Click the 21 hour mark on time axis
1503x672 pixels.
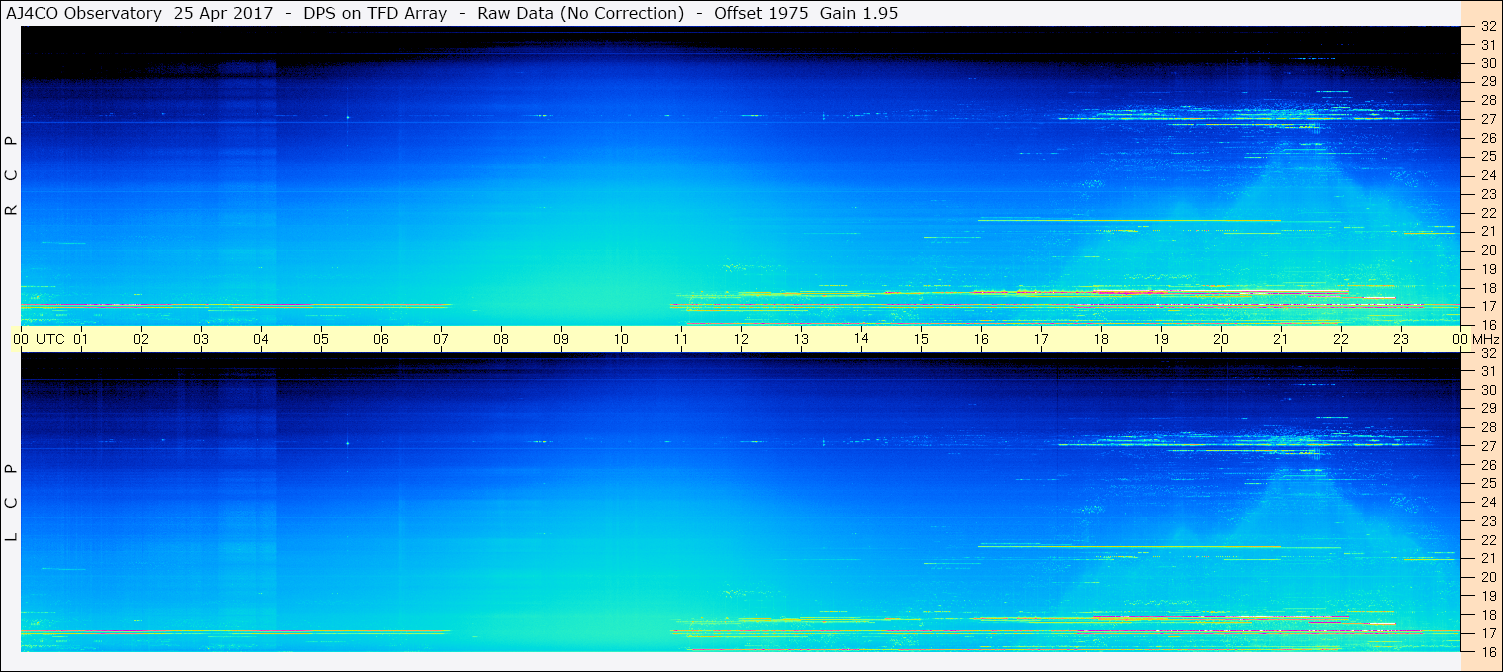pos(1281,339)
